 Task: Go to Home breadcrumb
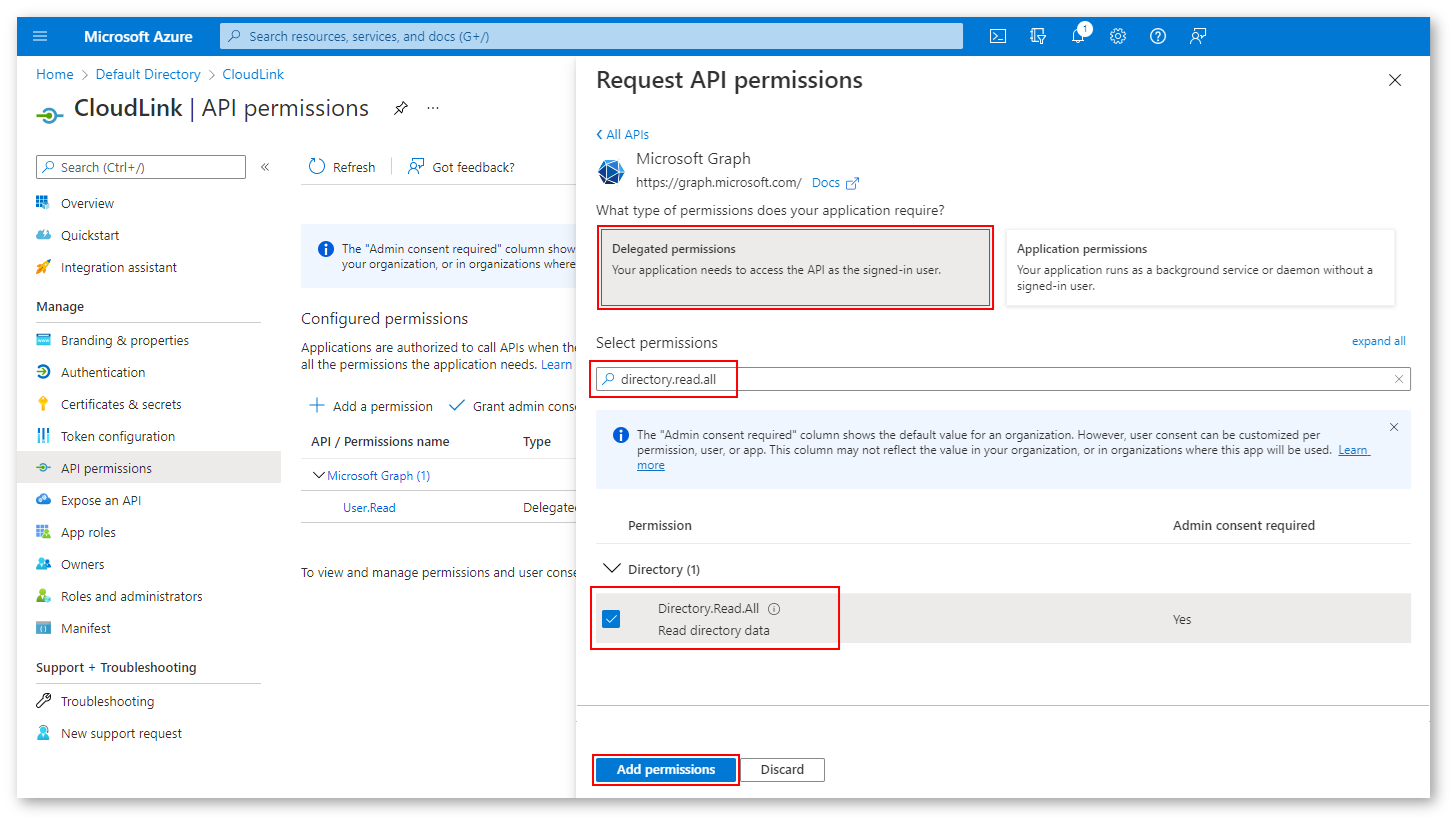[55, 74]
